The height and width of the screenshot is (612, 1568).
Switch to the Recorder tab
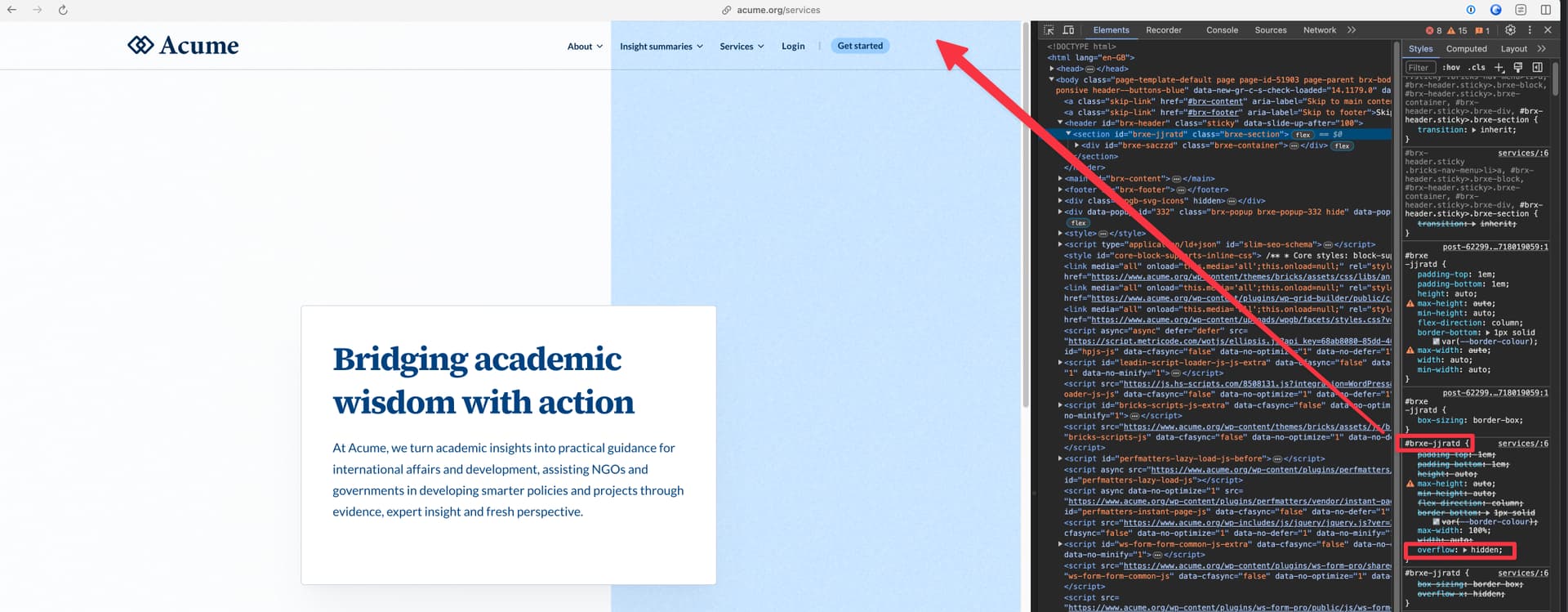1164,30
